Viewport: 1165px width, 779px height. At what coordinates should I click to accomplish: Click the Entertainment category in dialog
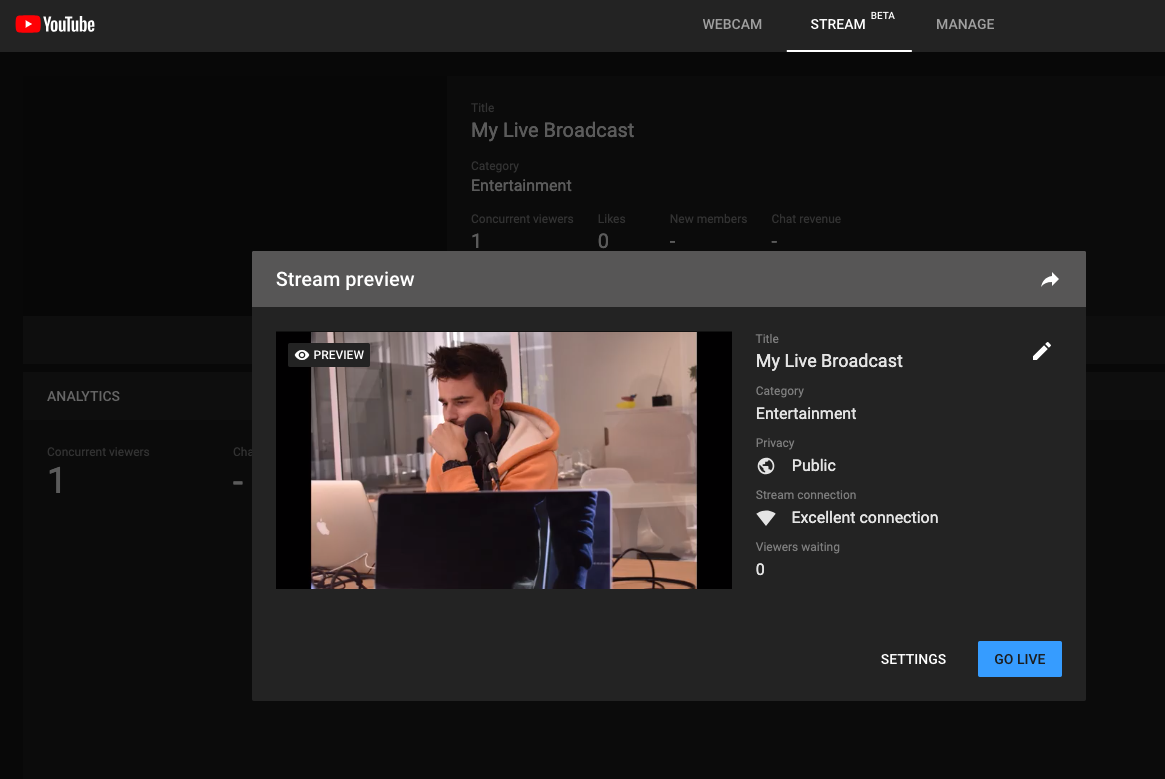(806, 414)
